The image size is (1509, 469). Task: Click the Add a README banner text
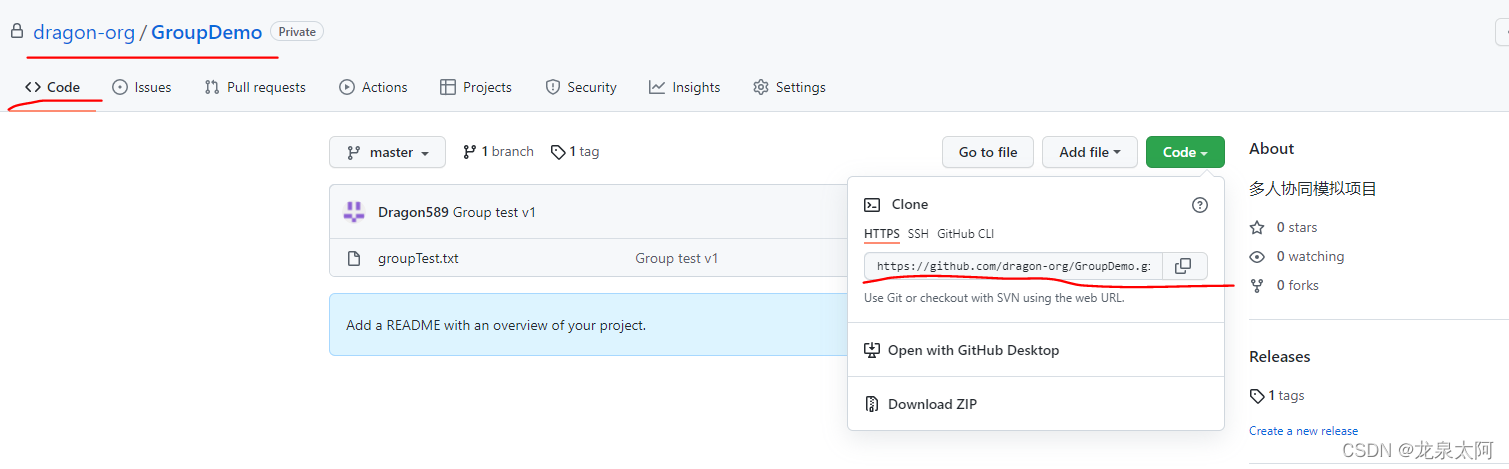coord(496,325)
